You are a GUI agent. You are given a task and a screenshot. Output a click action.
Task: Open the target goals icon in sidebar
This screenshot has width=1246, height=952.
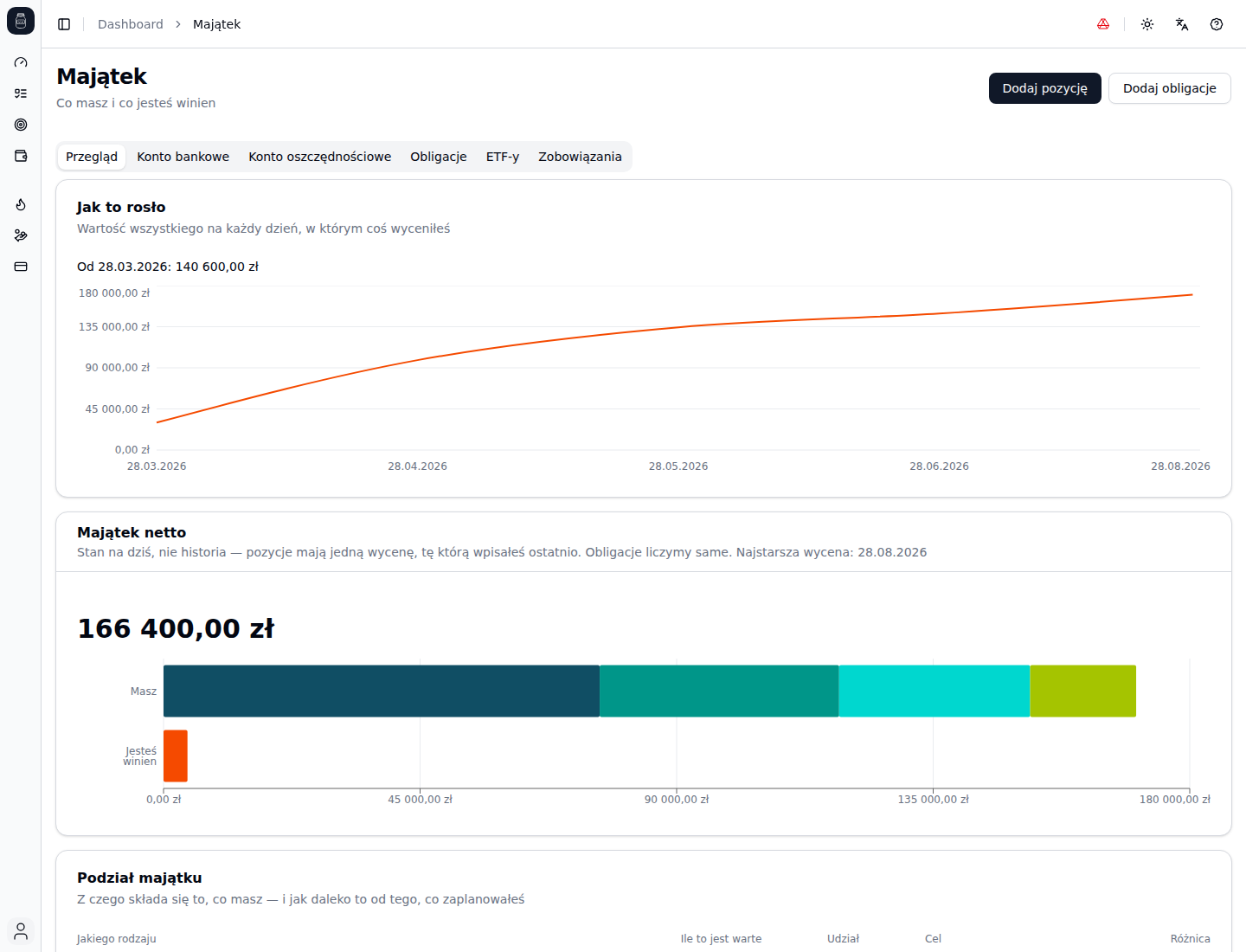(x=21, y=125)
